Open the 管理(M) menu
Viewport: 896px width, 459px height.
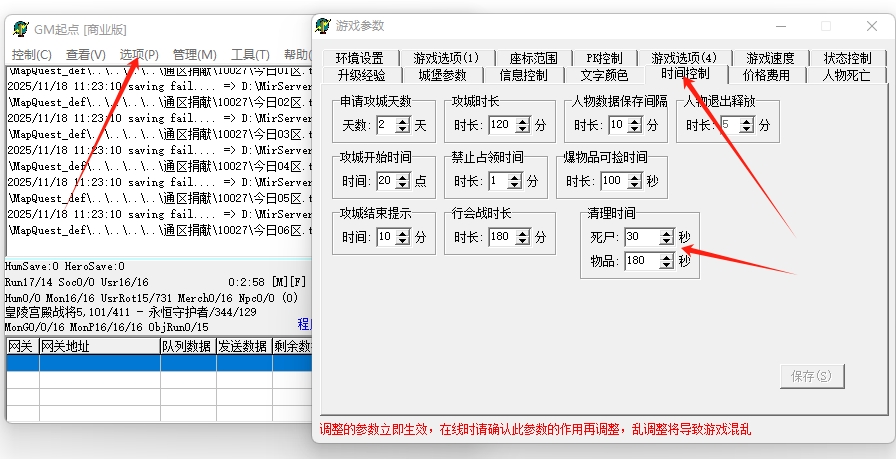(194, 55)
